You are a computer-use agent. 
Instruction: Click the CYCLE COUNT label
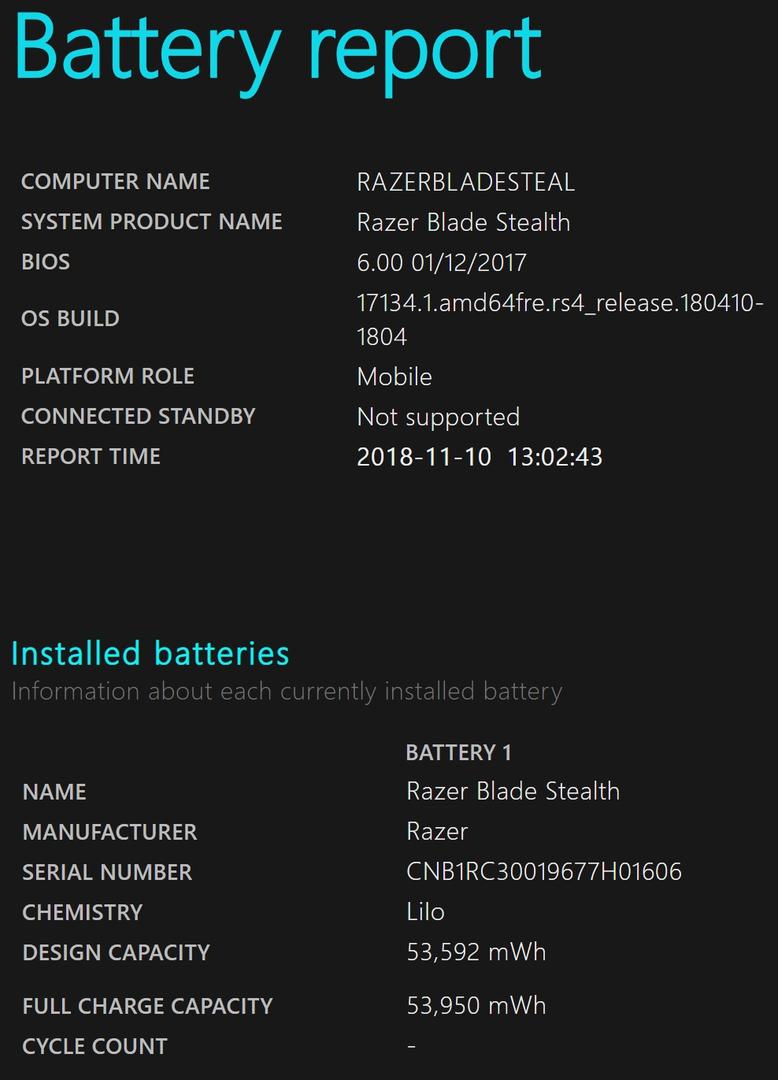[x=95, y=1046]
